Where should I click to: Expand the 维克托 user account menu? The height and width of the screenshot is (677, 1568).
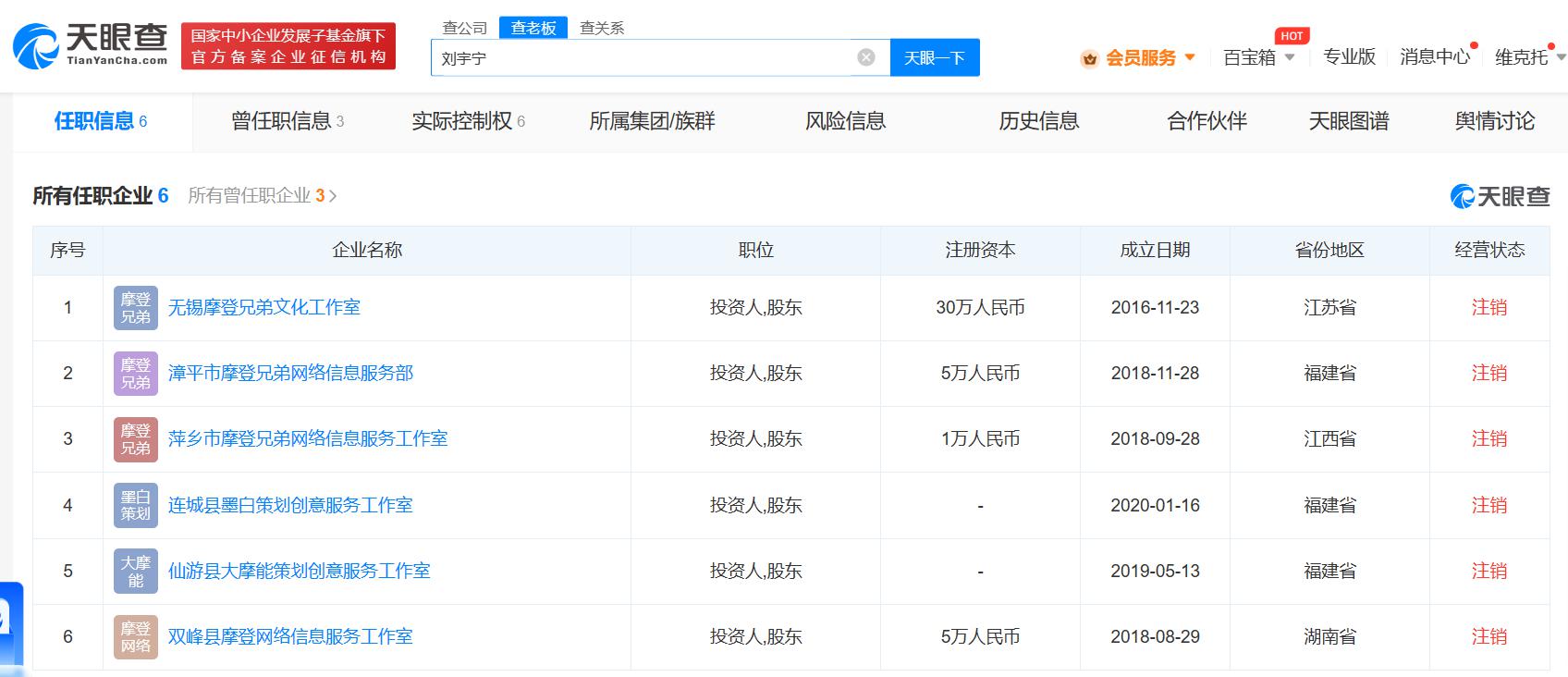[1529, 57]
